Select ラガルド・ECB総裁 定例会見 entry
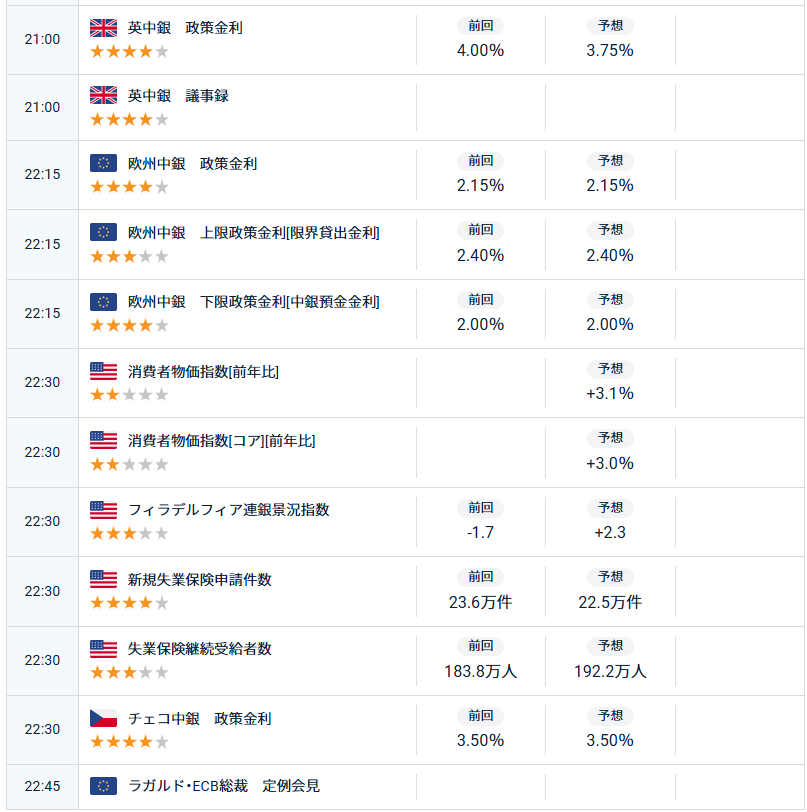This screenshot has width=807, height=812. (224, 786)
